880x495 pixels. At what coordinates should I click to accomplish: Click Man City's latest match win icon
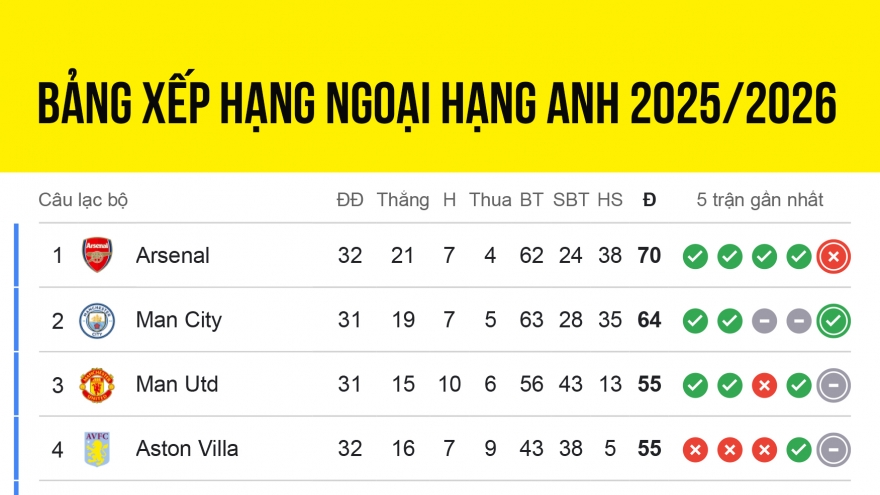click(834, 321)
